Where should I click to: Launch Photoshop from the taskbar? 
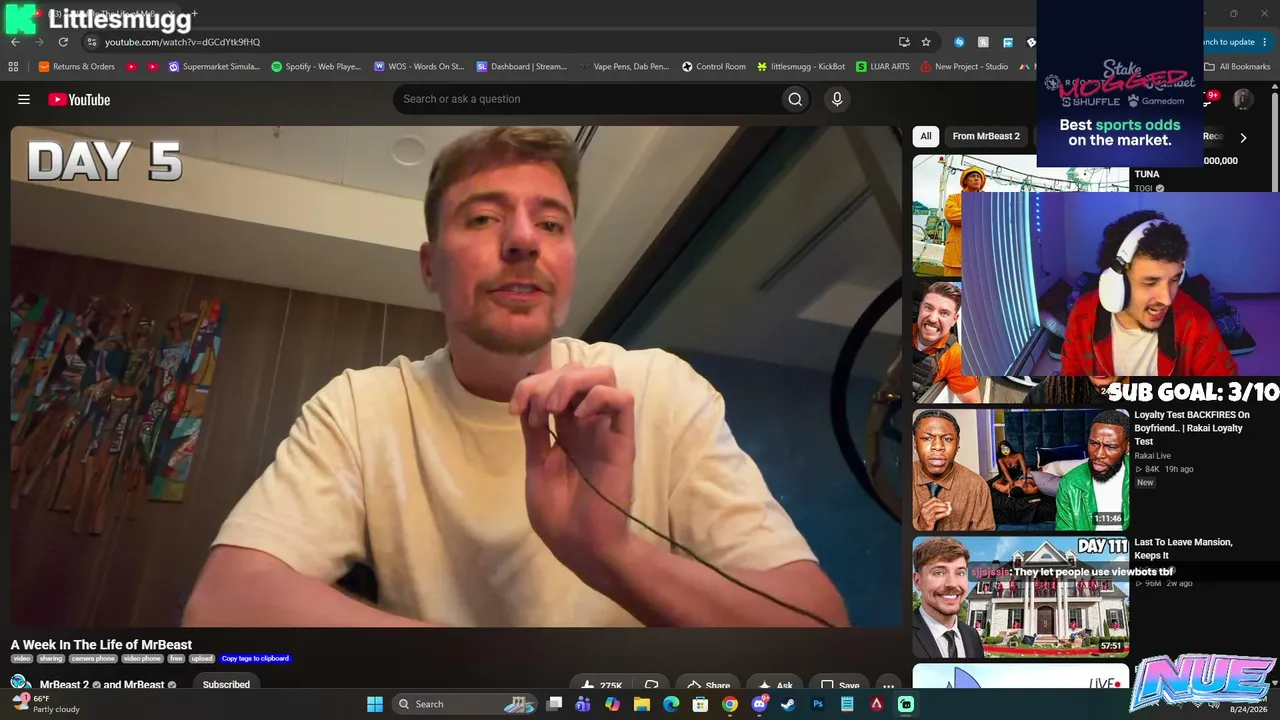point(818,704)
